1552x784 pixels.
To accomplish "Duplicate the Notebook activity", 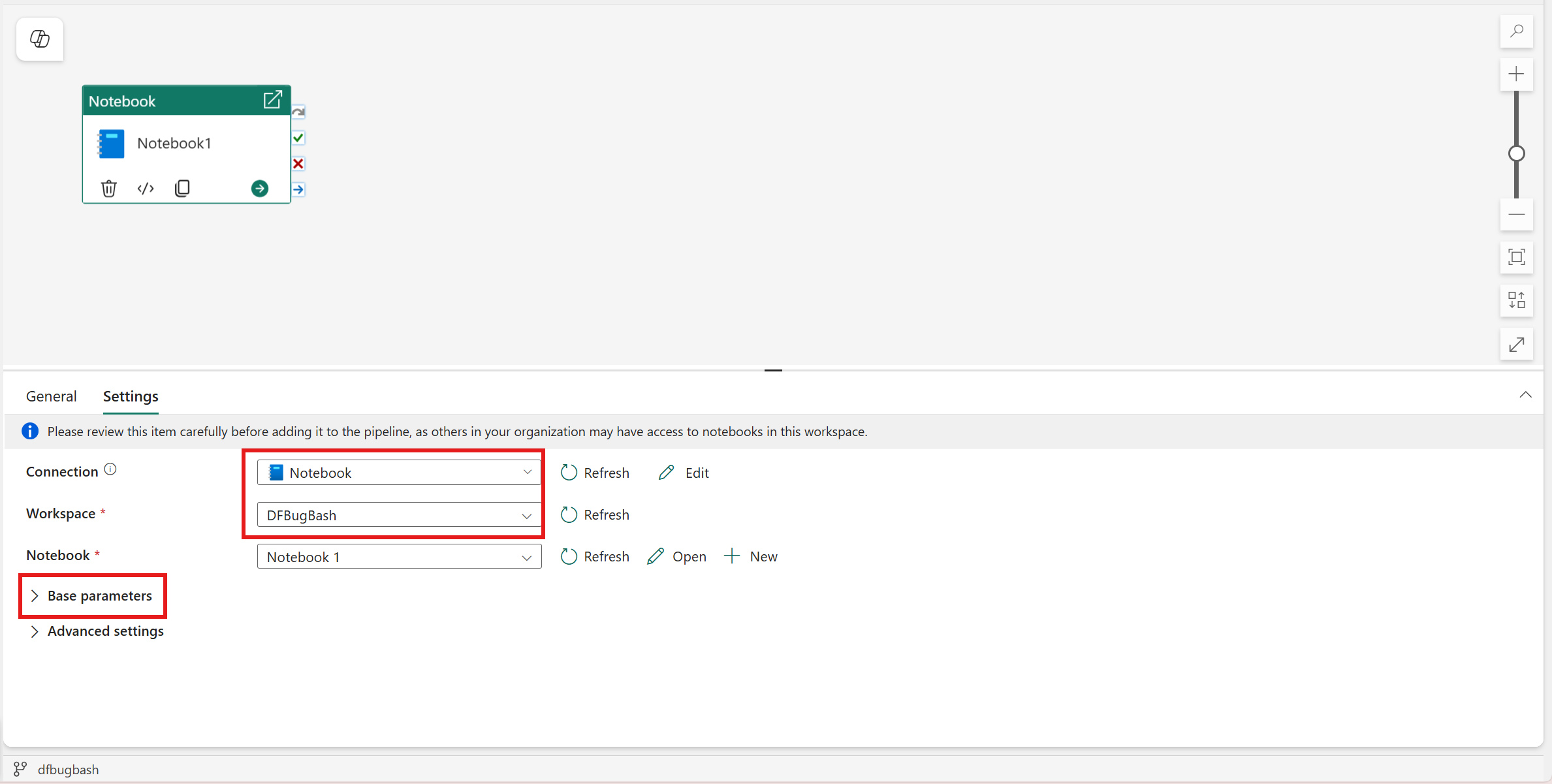I will click(182, 188).
